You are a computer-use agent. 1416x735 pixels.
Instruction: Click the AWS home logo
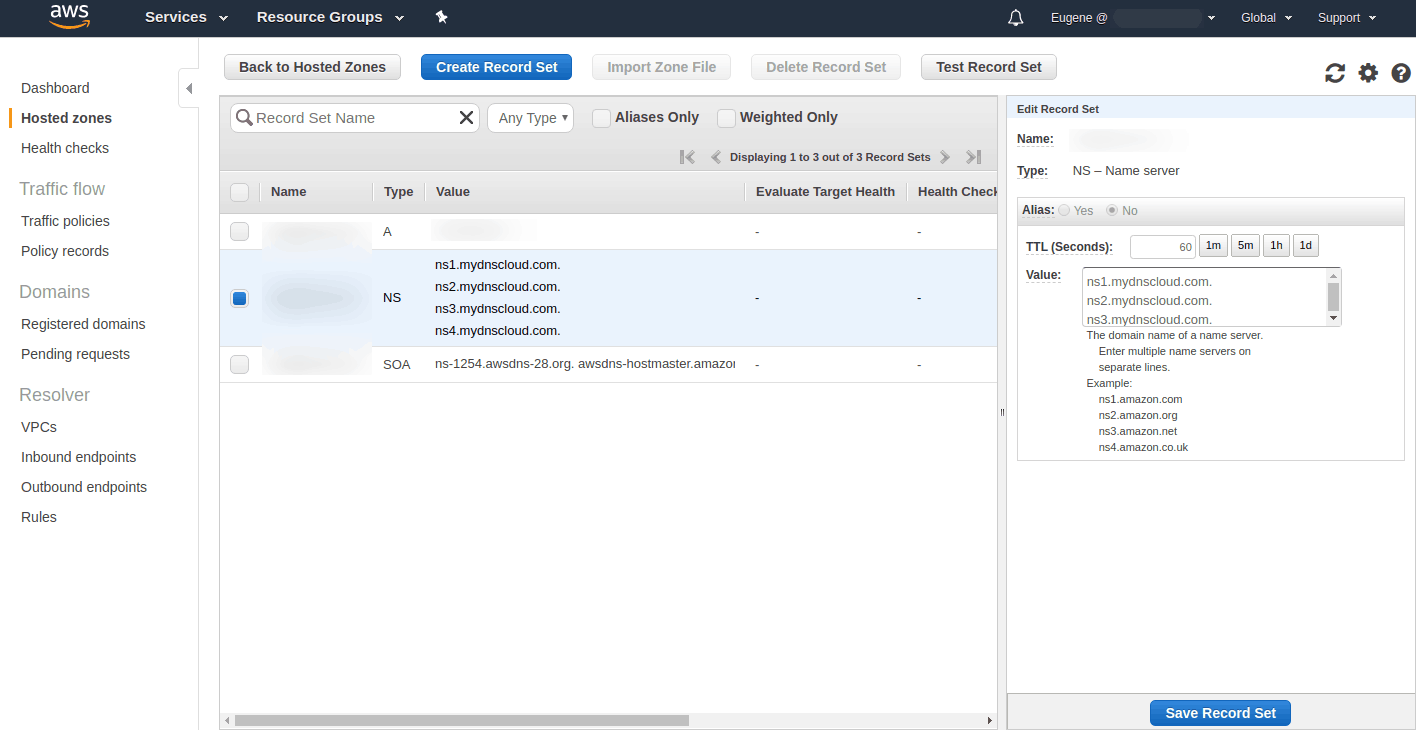68,17
